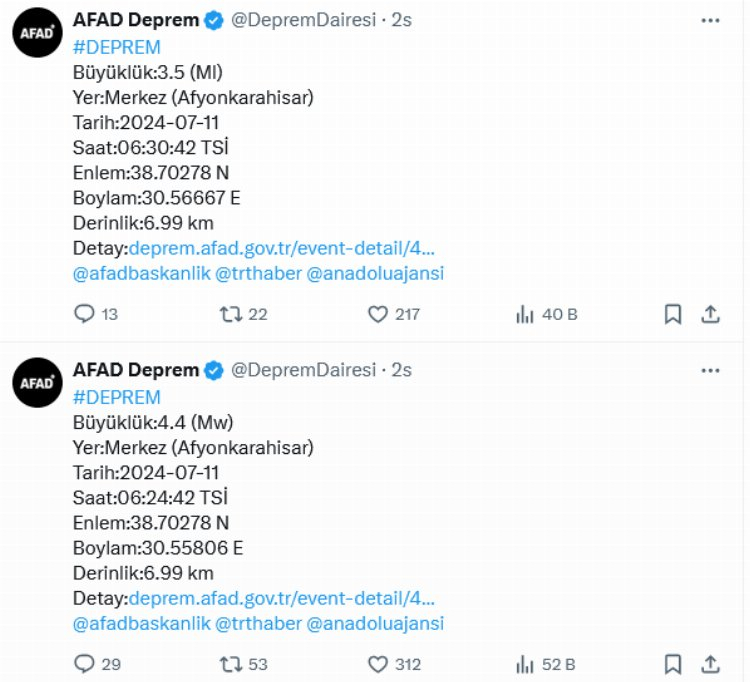Retweet the post with 53 retweets
The image size is (750, 682).
click(231, 664)
